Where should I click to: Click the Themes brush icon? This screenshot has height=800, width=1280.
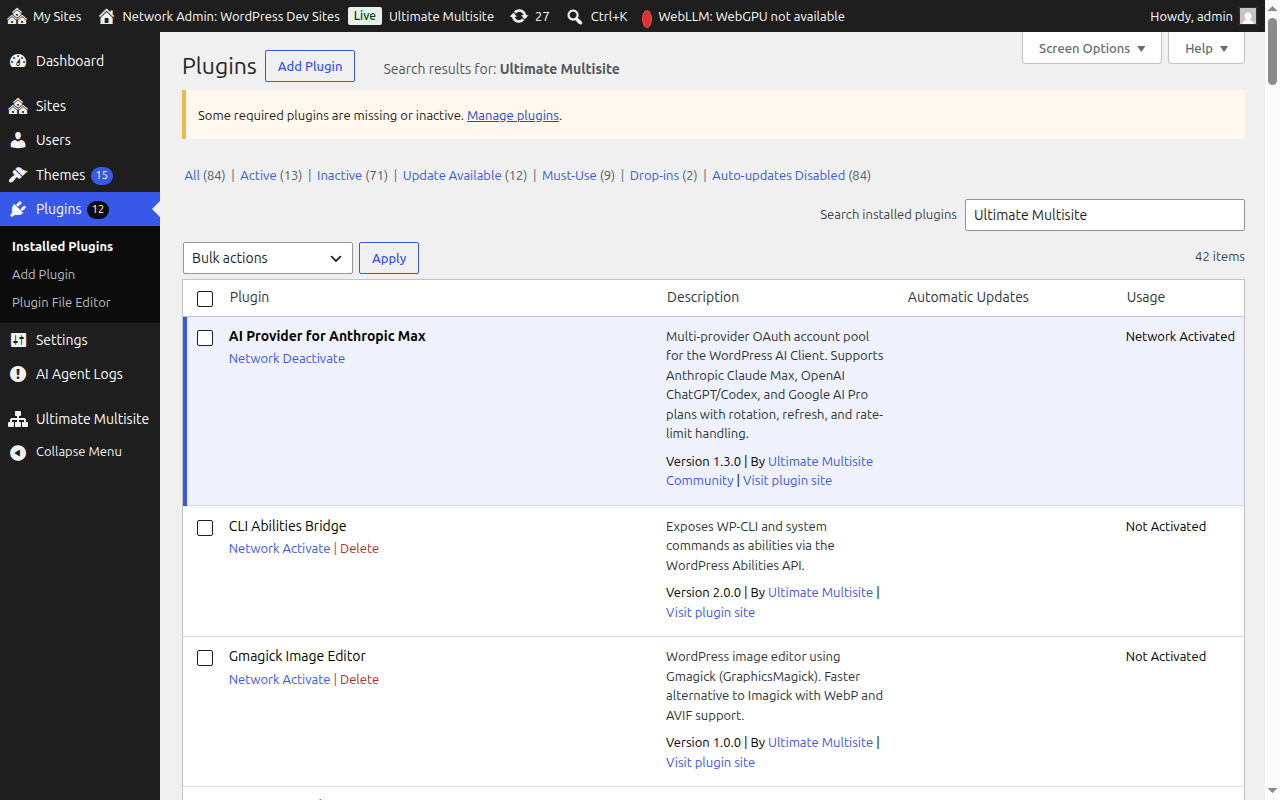(18, 175)
